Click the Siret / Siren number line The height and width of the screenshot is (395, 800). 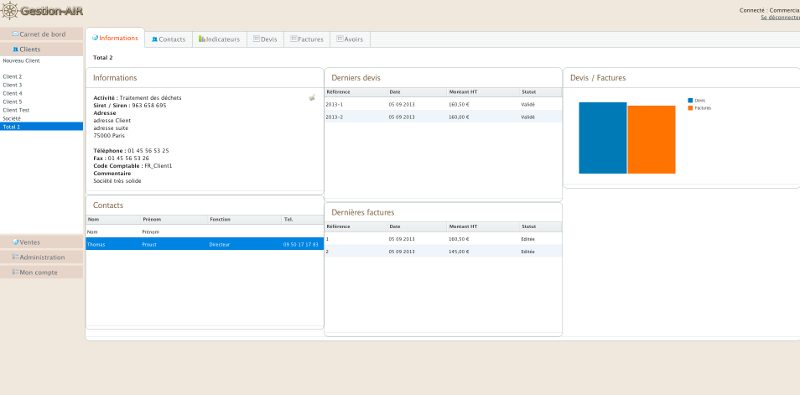pyautogui.click(x=130, y=105)
